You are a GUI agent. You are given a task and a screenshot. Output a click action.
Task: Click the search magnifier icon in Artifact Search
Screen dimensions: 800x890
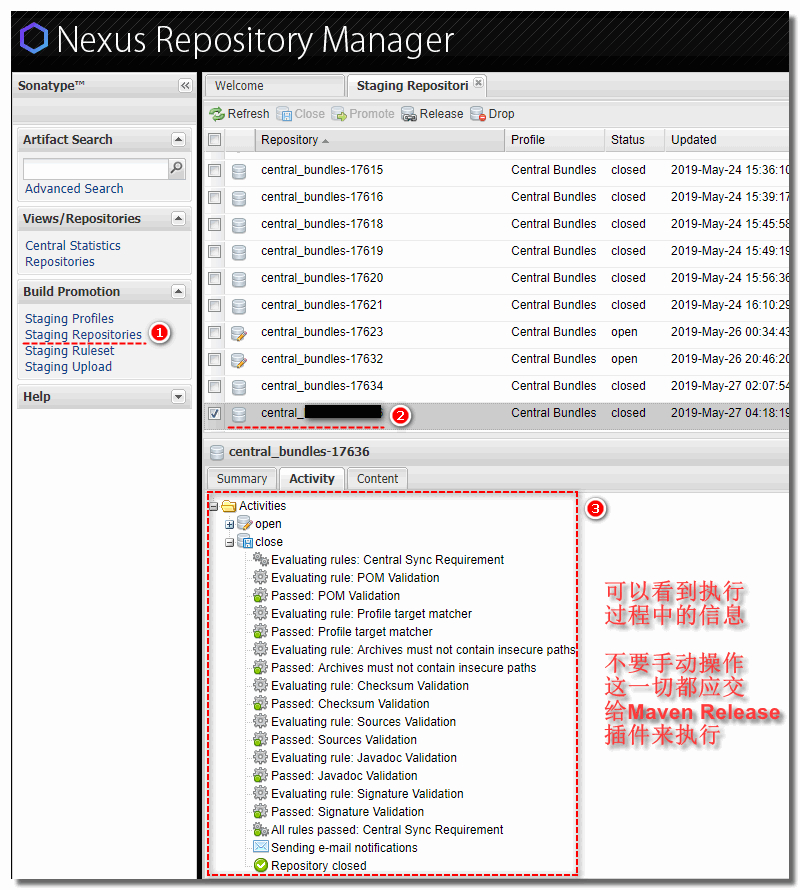[177, 168]
